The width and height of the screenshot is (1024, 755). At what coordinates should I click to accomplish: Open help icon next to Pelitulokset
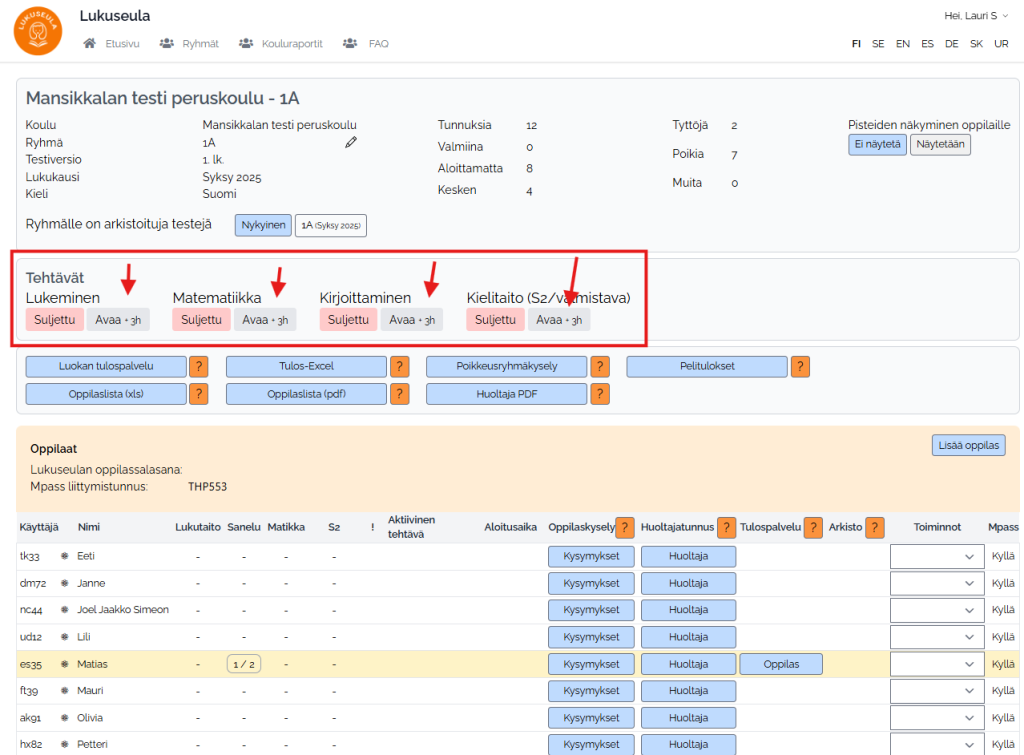pos(800,367)
